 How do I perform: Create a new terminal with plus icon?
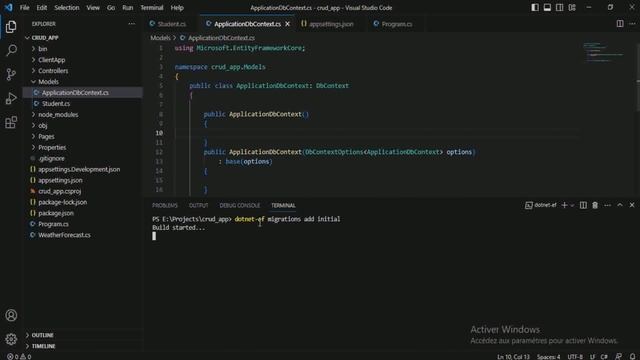click(564, 205)
